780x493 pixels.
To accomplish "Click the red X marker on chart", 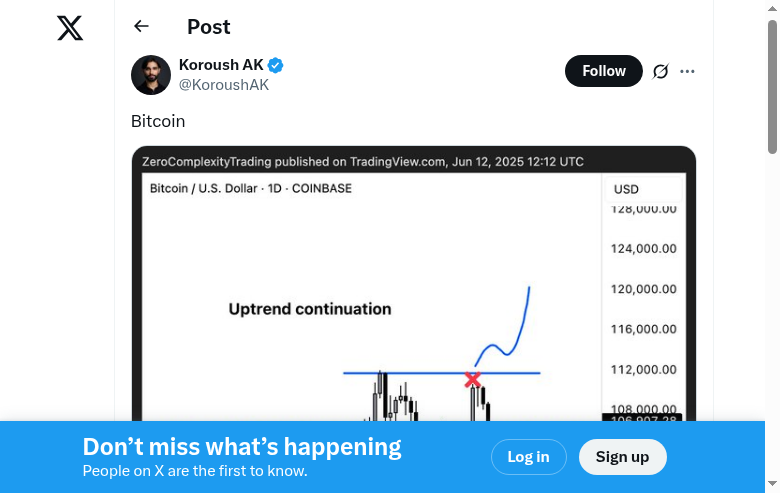I will (472, 379).
